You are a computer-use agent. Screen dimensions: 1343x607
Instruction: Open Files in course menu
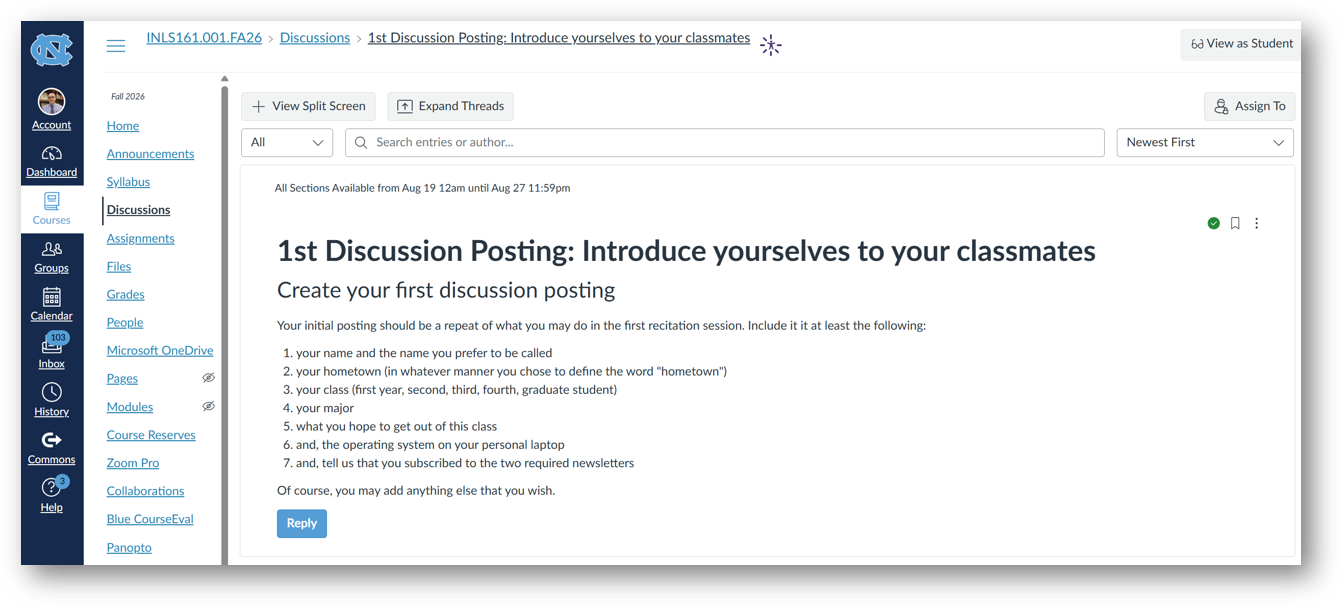tap(119, 266)
